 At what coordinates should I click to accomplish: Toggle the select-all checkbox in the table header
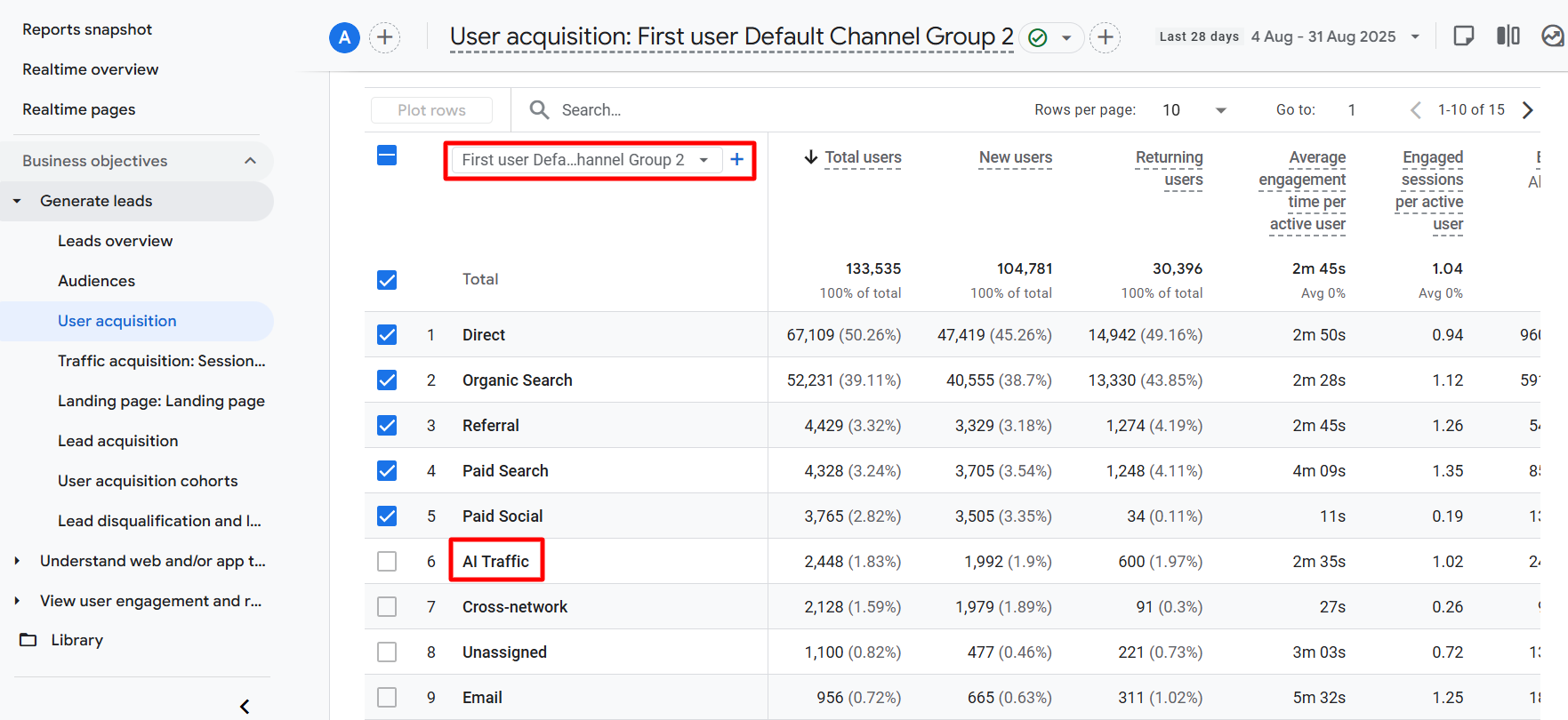(x=387, y=156)
